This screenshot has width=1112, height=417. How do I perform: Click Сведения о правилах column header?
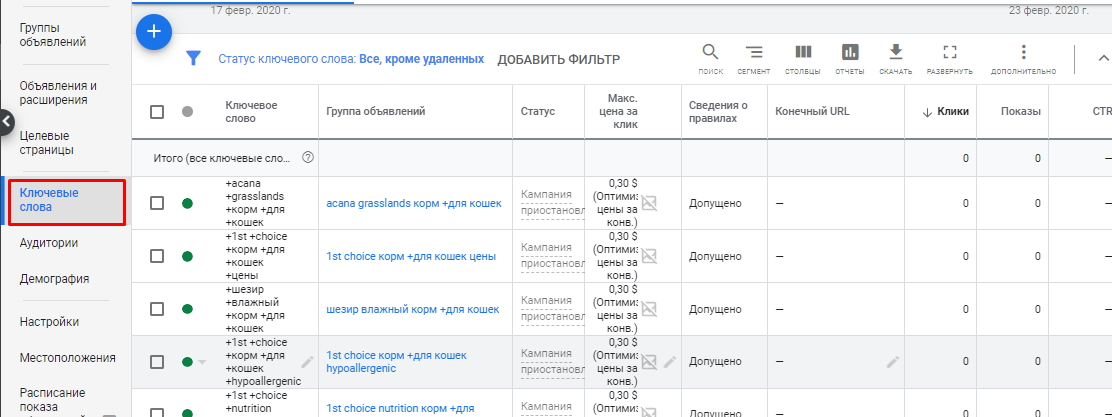717,111
